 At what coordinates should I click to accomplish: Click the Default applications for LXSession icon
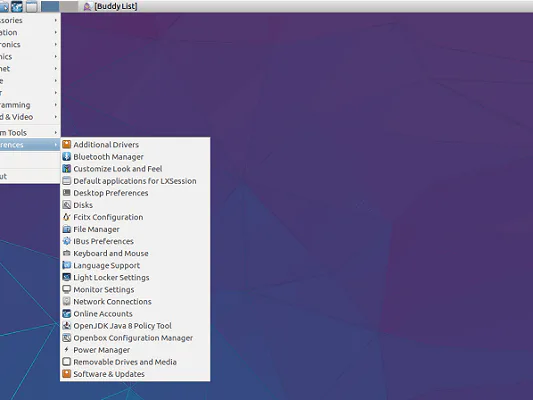[x=67, y=181]
